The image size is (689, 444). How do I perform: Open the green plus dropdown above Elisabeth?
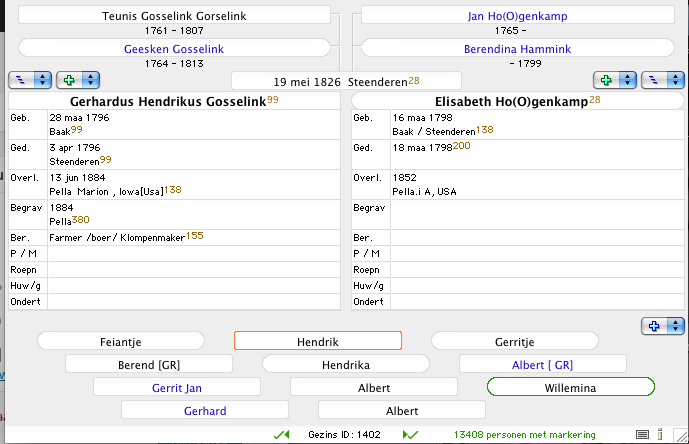(x=628, y=80)
